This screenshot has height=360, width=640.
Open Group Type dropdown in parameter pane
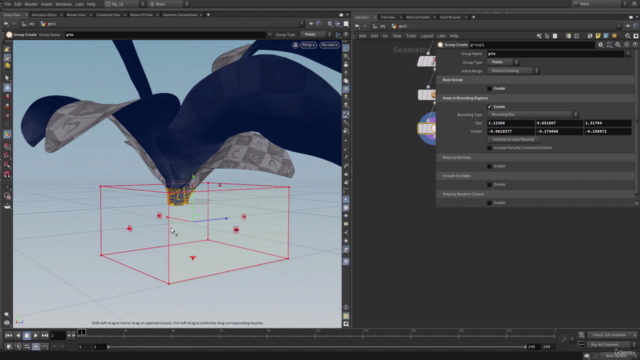point(503,62)
